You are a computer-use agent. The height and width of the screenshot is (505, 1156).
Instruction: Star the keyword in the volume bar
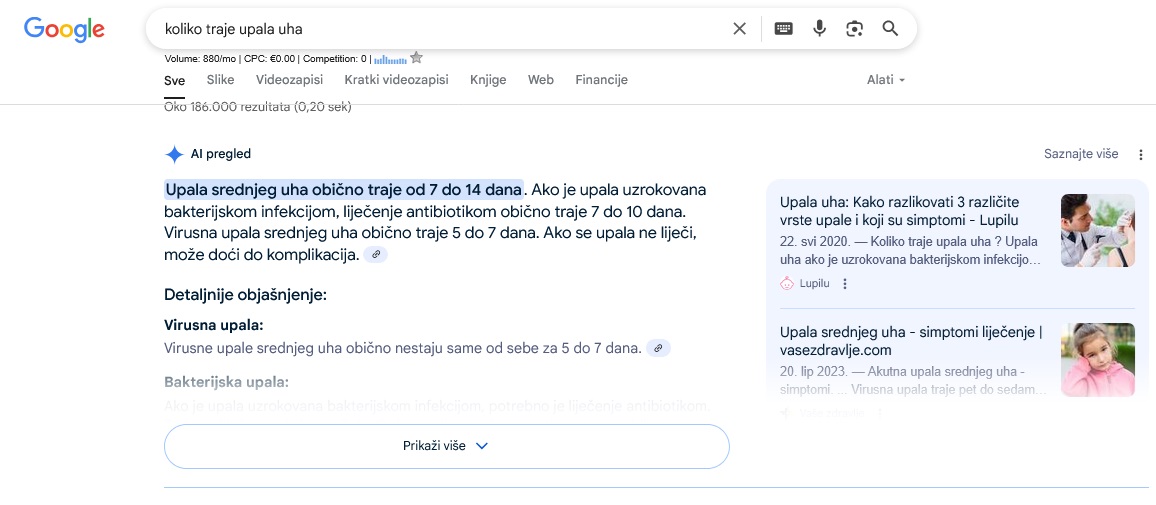pos(417,58)
